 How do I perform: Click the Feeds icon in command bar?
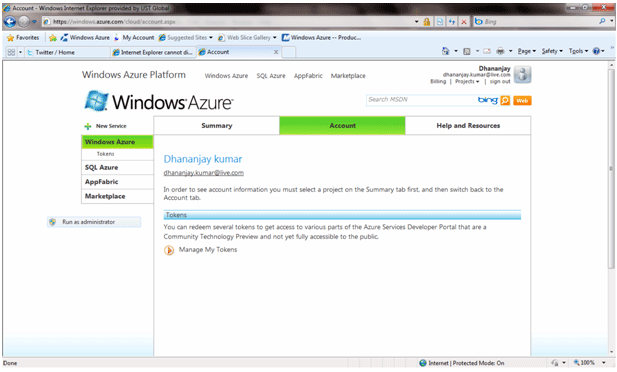pyautogui.click(x=467, y=51)
